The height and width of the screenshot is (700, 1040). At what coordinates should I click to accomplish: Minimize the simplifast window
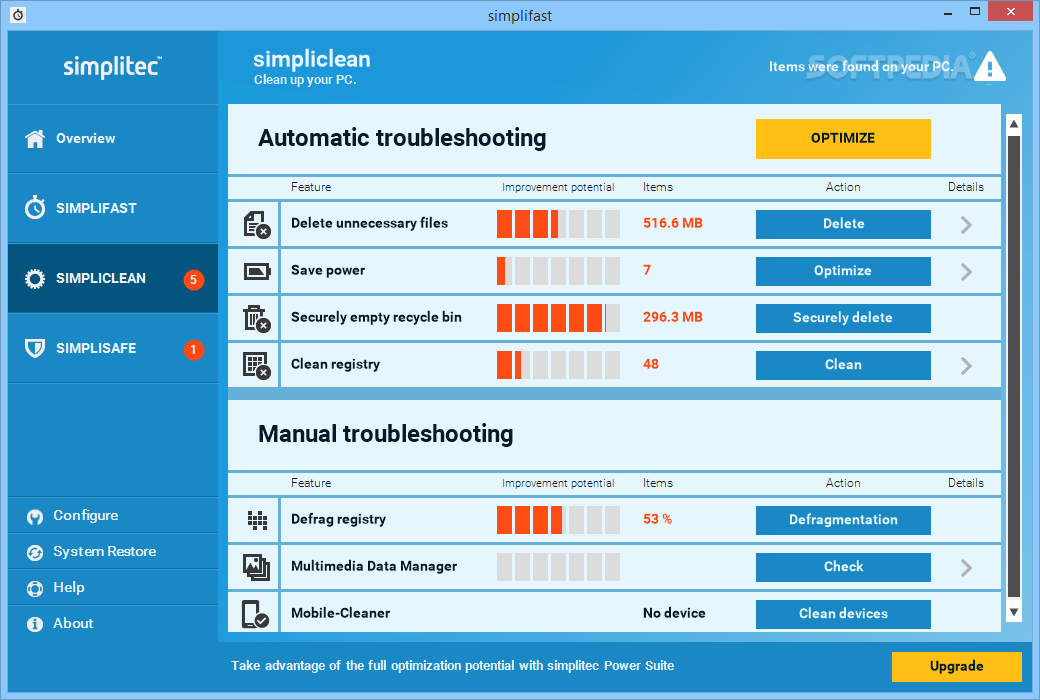pos(948,13)
